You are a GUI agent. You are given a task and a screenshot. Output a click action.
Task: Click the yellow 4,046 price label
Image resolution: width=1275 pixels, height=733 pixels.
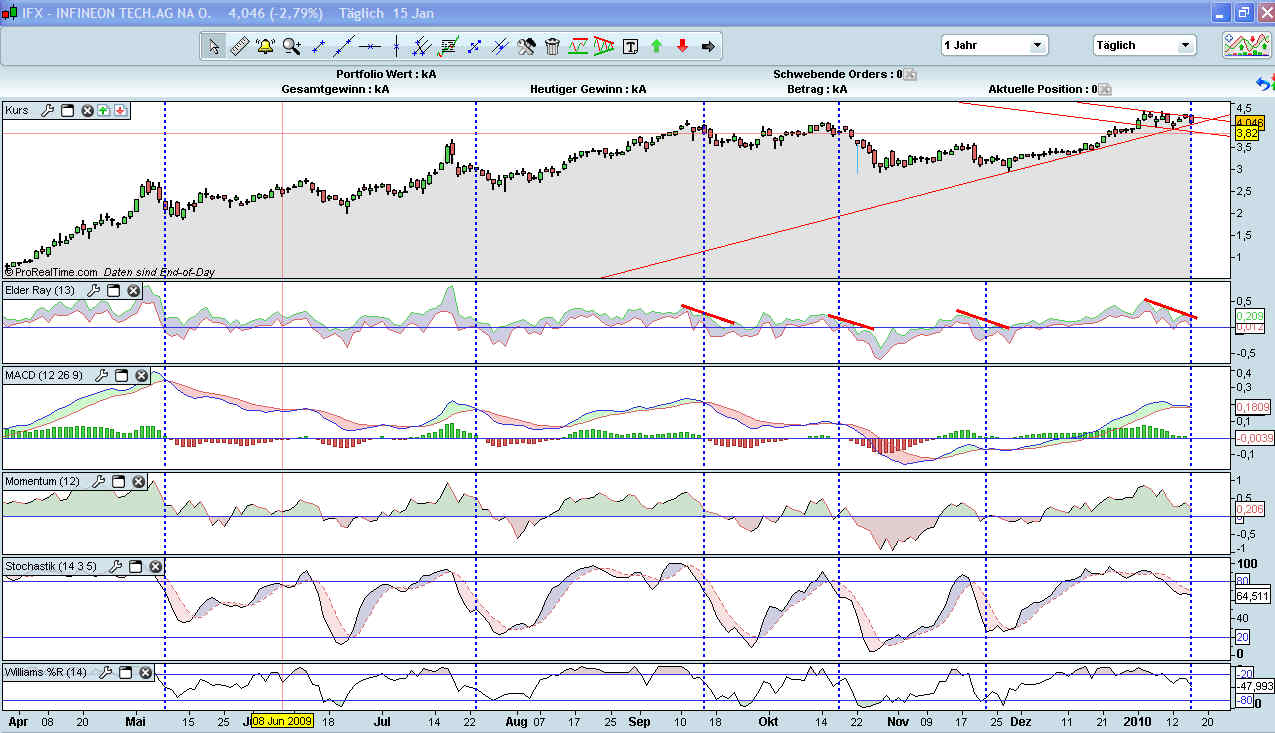pyautogui.click(x=1249, y=122)
